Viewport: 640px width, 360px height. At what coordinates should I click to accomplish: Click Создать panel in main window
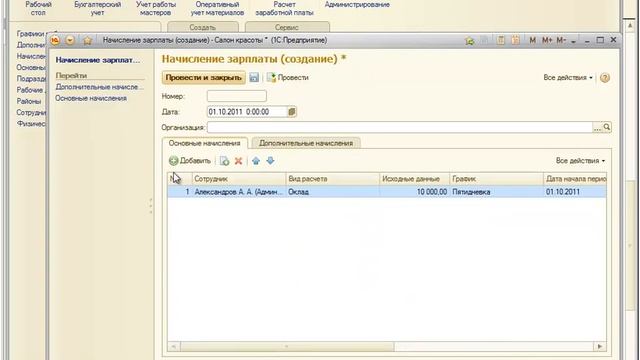pos(203,27)
